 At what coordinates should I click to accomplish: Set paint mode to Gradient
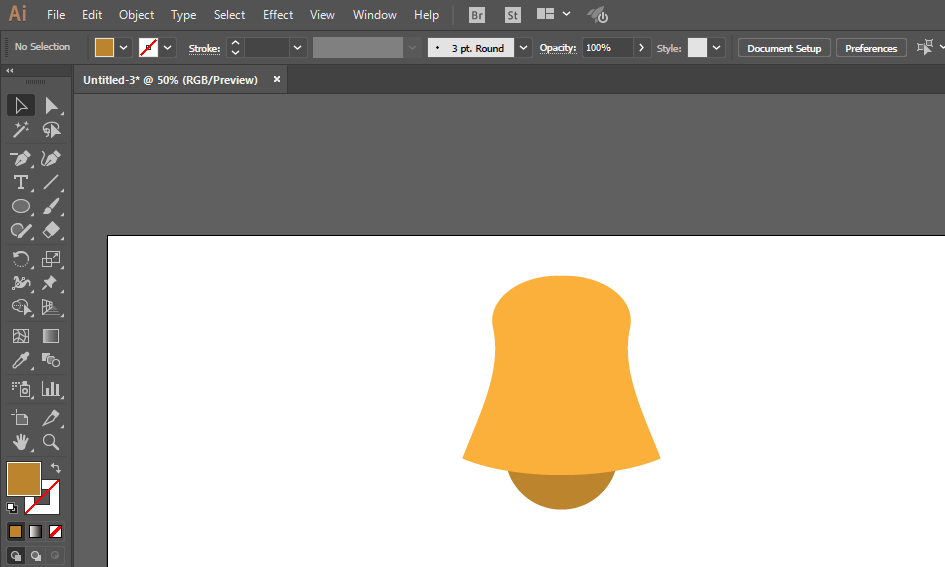tap(36, 531)
